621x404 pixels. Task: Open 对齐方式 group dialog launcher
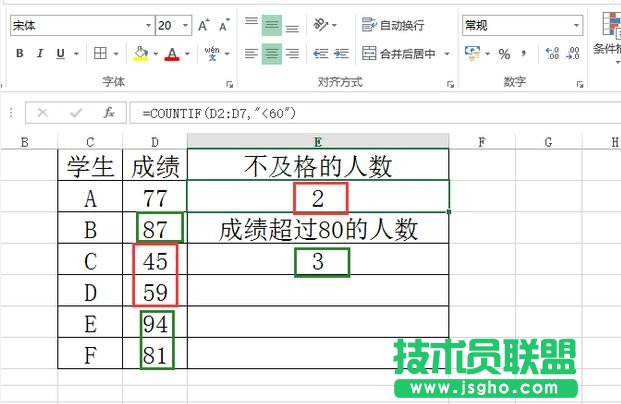[450, 84]
